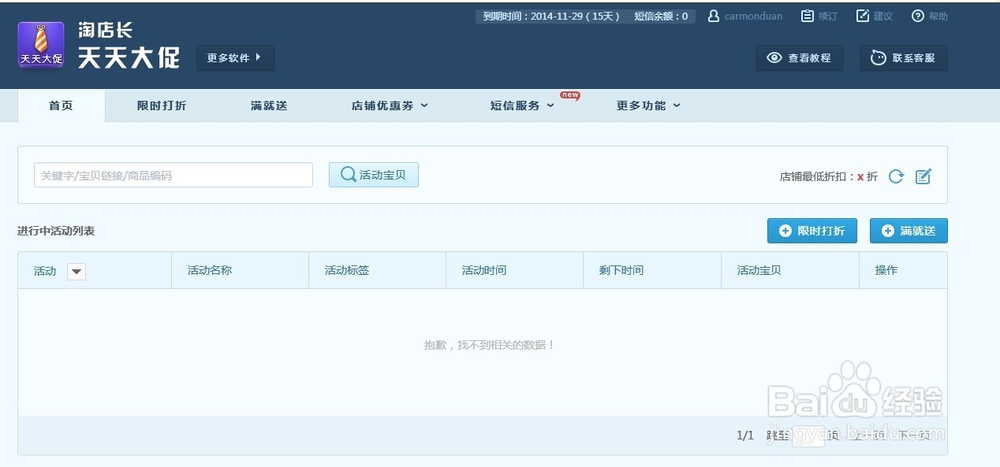Contact support via 联系客服 button
1000x467 pixels.
click(x=903, y=58)
